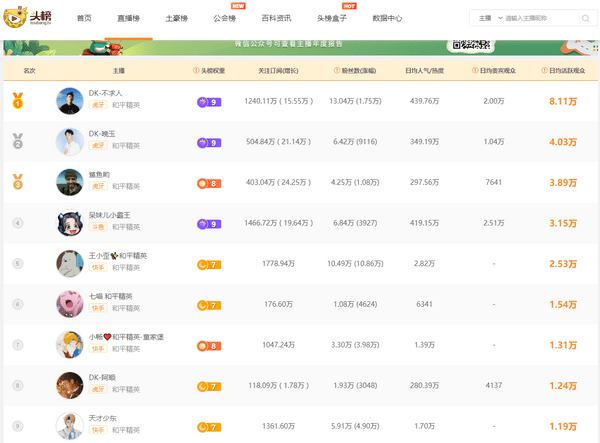600x443 pixels.
Task: Click the info icon beside 日均活跃观众 header
Action: [544, 70]
